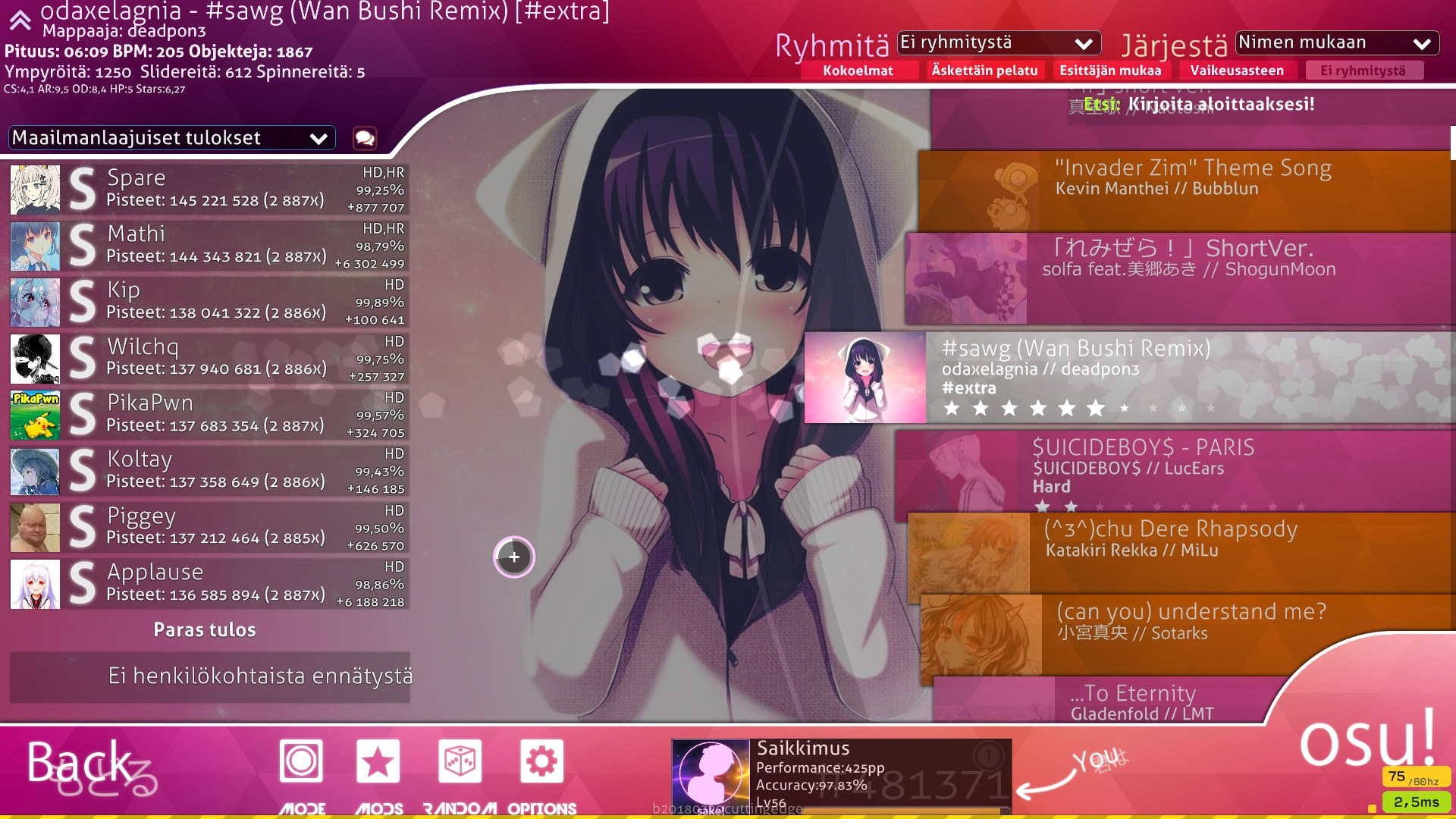Switch to the Vaikeusasteen tab
Image resolution: width=1456 pixels, height=819 pixels.
point(1237,71)
